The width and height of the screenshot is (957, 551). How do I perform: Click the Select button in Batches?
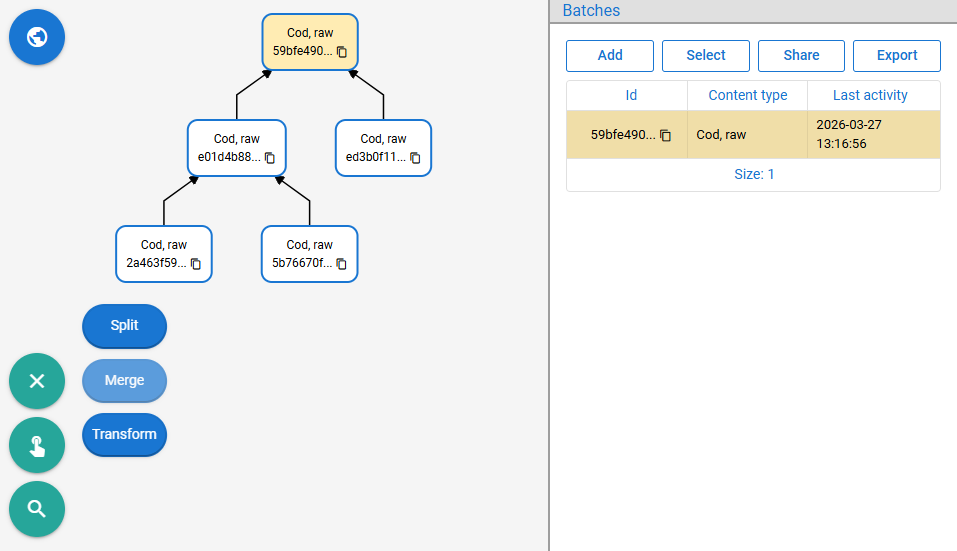pos(706,56)
